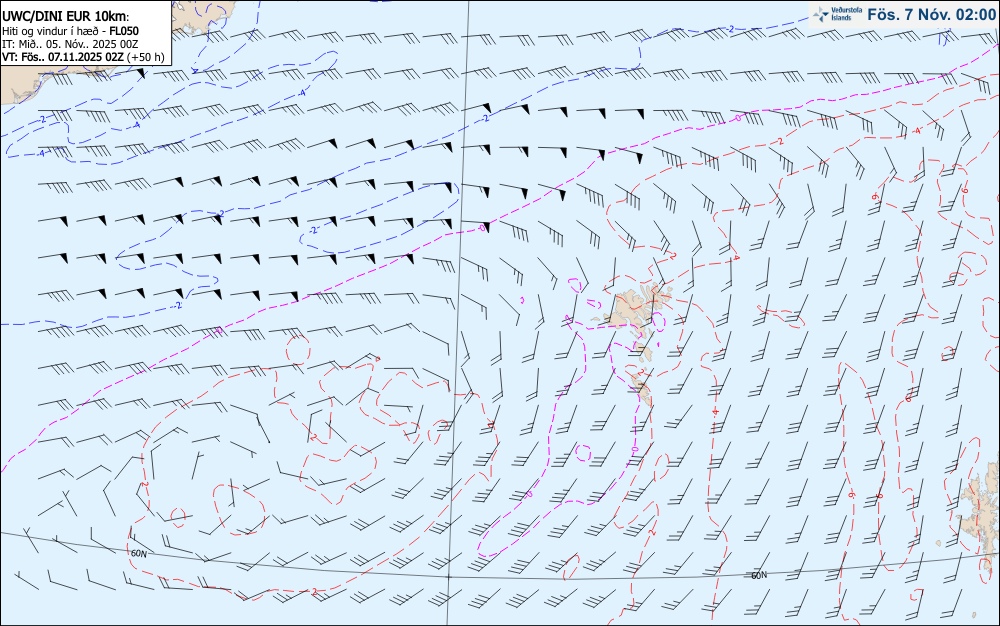Click the 'VT: Fös.. 07.11.2025 02Z (+50 h)' line
This screenshot has width=1000, height=626.
[x=83, y=57]
